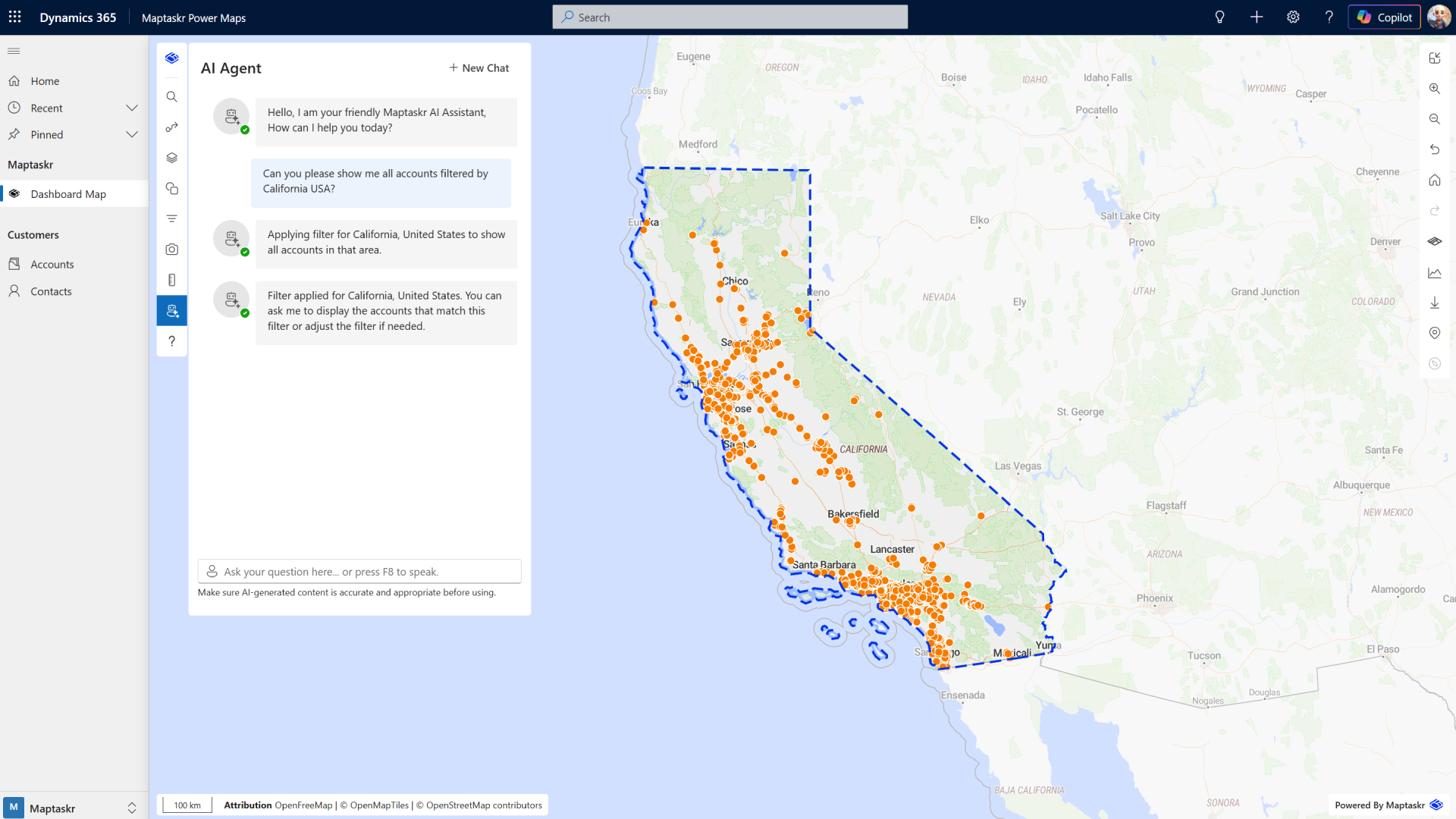Expand the Pinned section chevron
Screen dimensions: 1456x819
(x=132, y=135)
